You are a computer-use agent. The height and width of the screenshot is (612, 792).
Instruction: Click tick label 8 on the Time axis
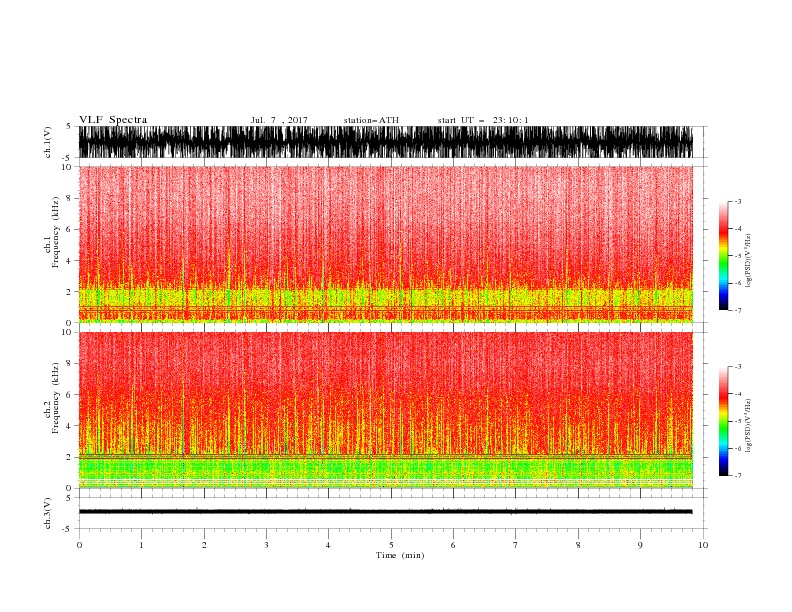(578, 545)
